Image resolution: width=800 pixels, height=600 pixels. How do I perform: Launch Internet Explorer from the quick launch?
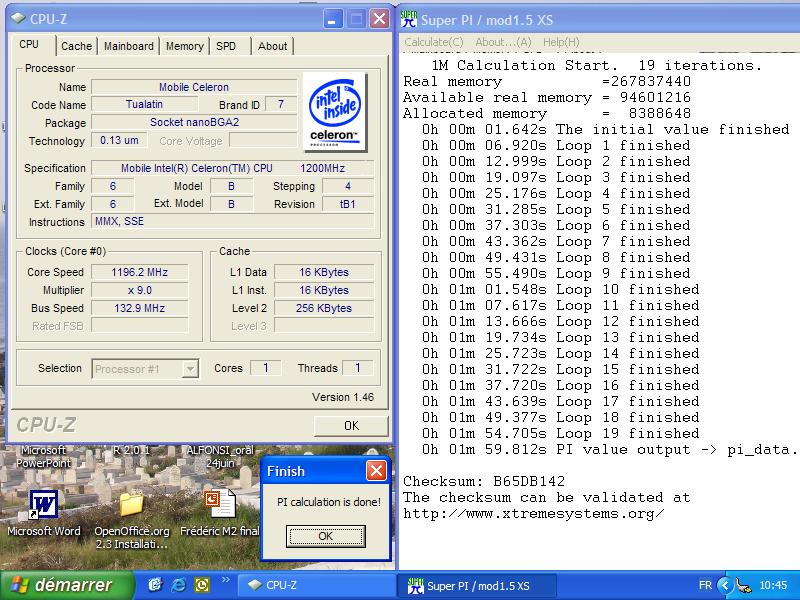tap(179, 585)
